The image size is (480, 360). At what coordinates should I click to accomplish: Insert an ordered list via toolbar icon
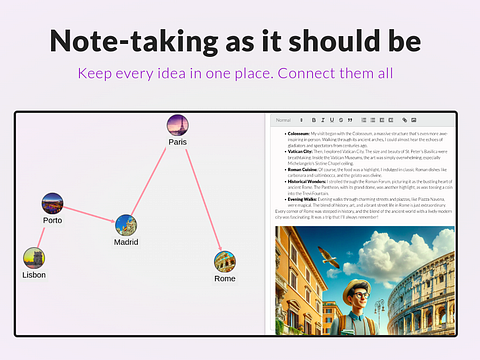point(364,120)
